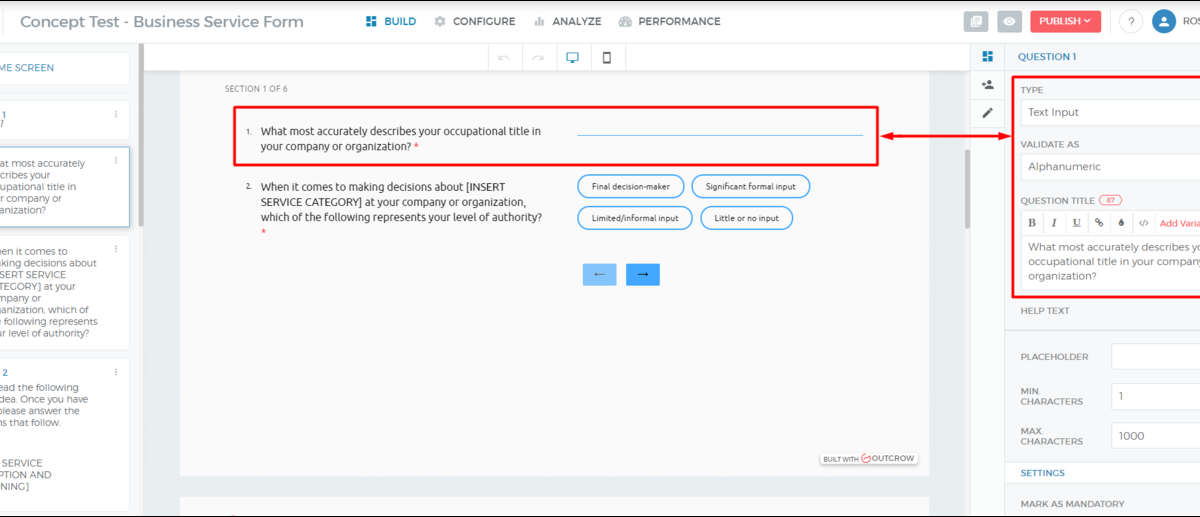
Task: Switch to desktop preview mode
Action: click(573, 58)
